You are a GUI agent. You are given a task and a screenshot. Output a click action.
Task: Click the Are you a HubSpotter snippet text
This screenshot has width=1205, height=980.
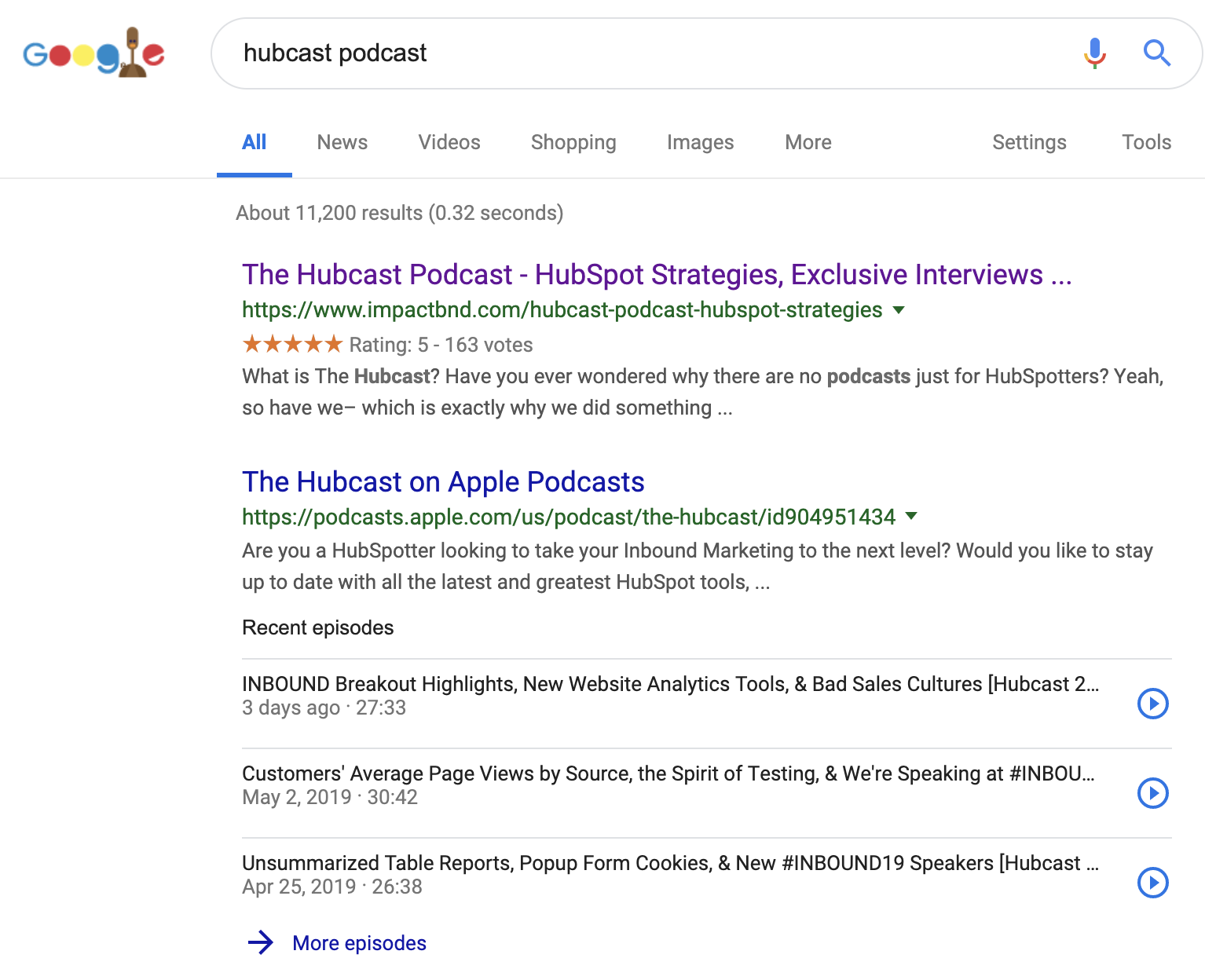tap(698, 566)
